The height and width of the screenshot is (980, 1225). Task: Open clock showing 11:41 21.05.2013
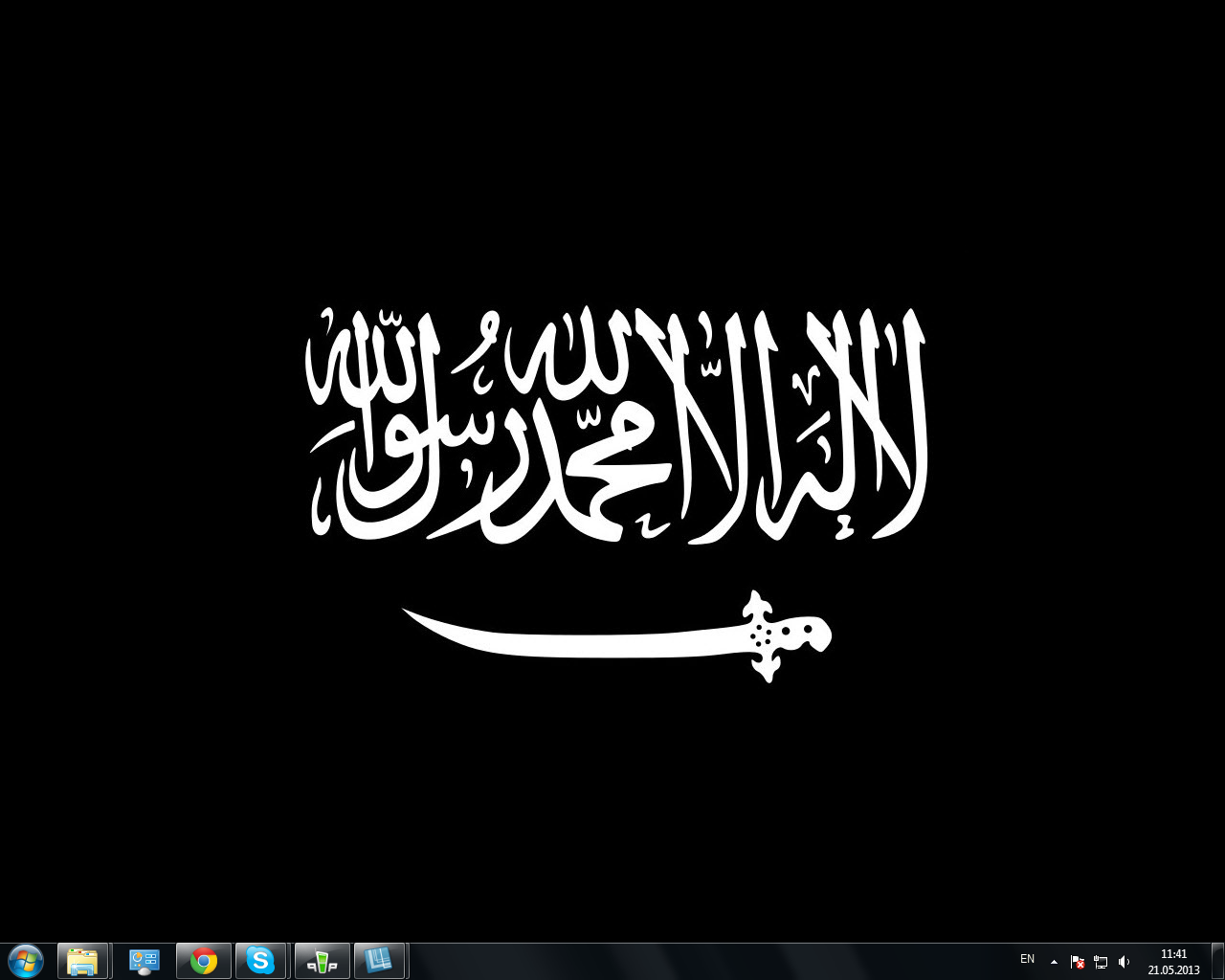(1173, 962)
